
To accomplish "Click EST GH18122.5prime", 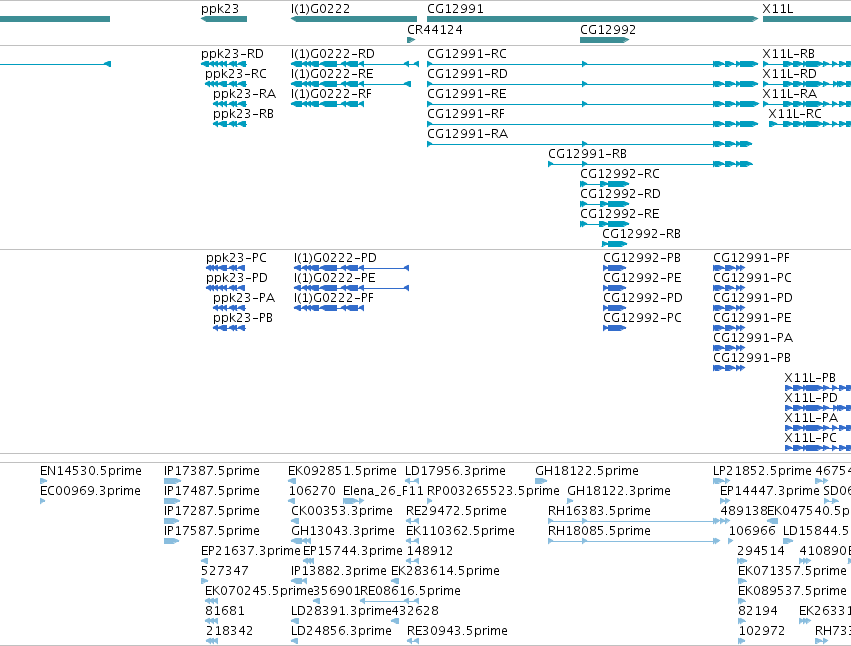I will coord(587,471).
